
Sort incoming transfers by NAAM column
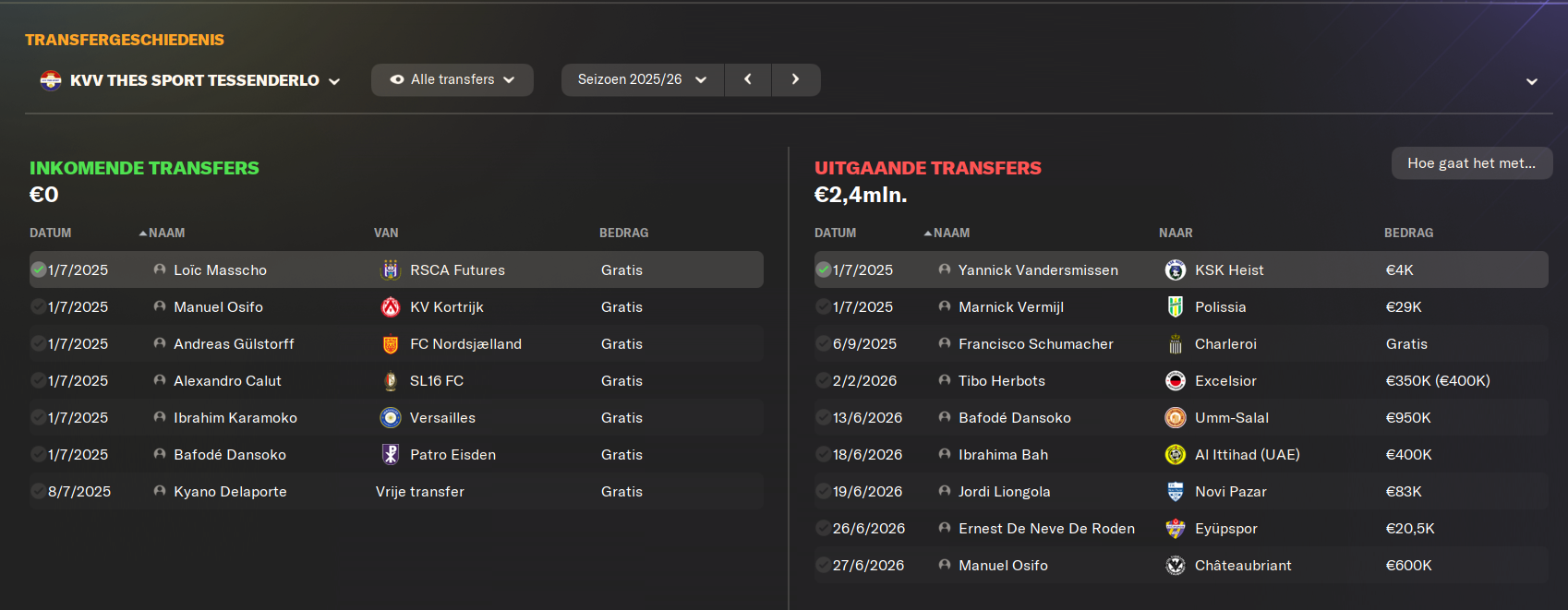166,233
